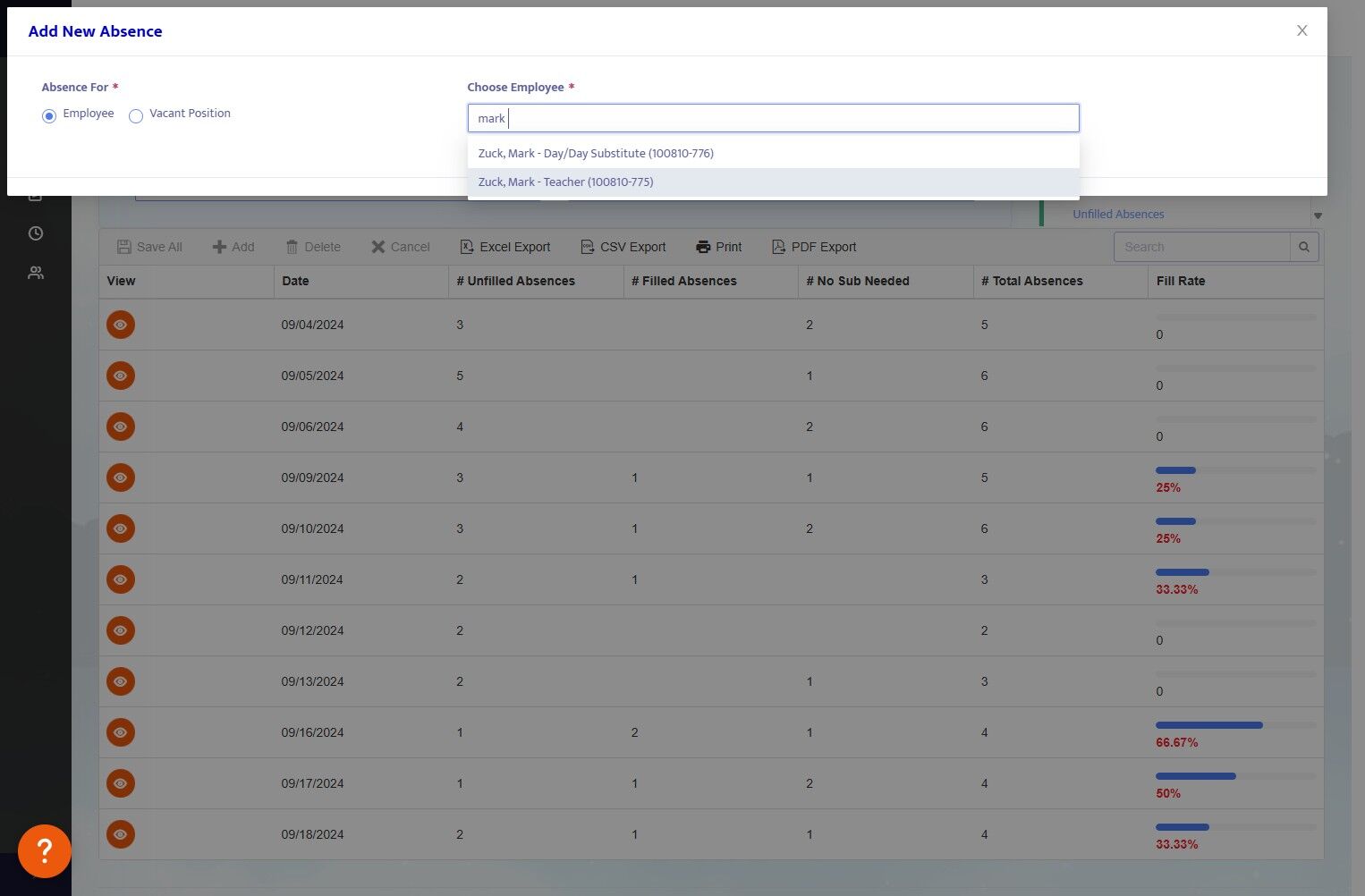Click the Save All toolbar button
Image resolution: width=1365 pixels, height=896 pixels.
(x=150, y=247)
